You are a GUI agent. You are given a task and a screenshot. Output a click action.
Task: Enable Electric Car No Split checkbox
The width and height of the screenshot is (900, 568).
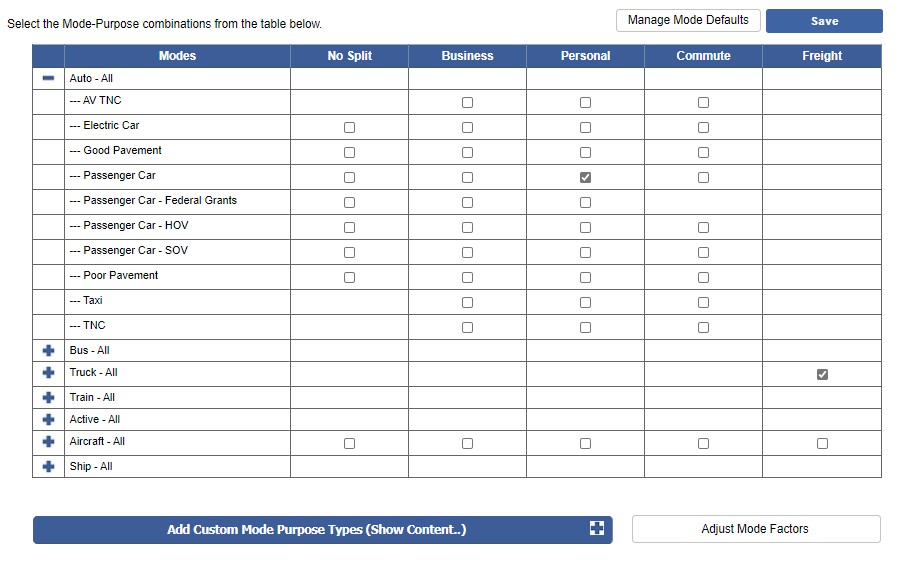349,127
